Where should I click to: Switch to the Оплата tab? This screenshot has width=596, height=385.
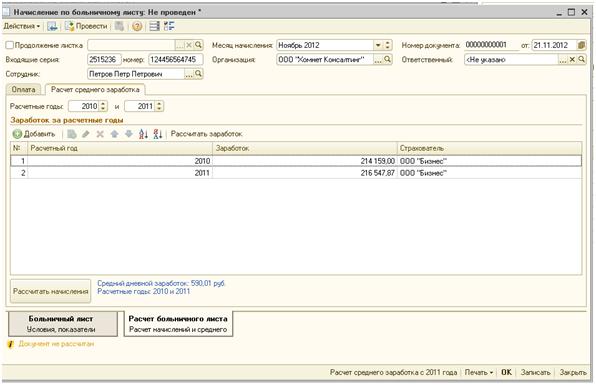tap(24, 90)
